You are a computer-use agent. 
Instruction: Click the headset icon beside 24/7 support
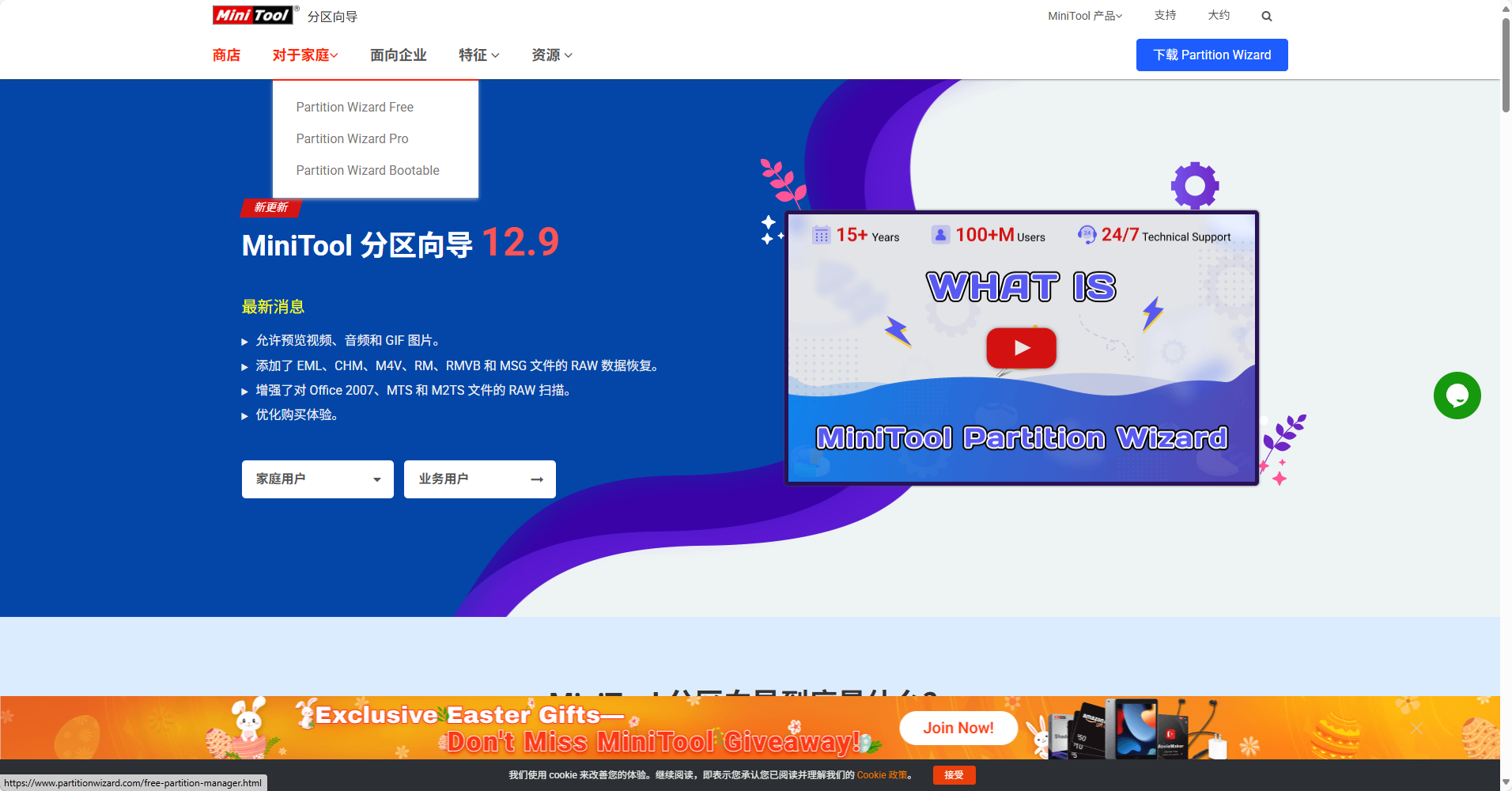click(x=1087, y=234)
